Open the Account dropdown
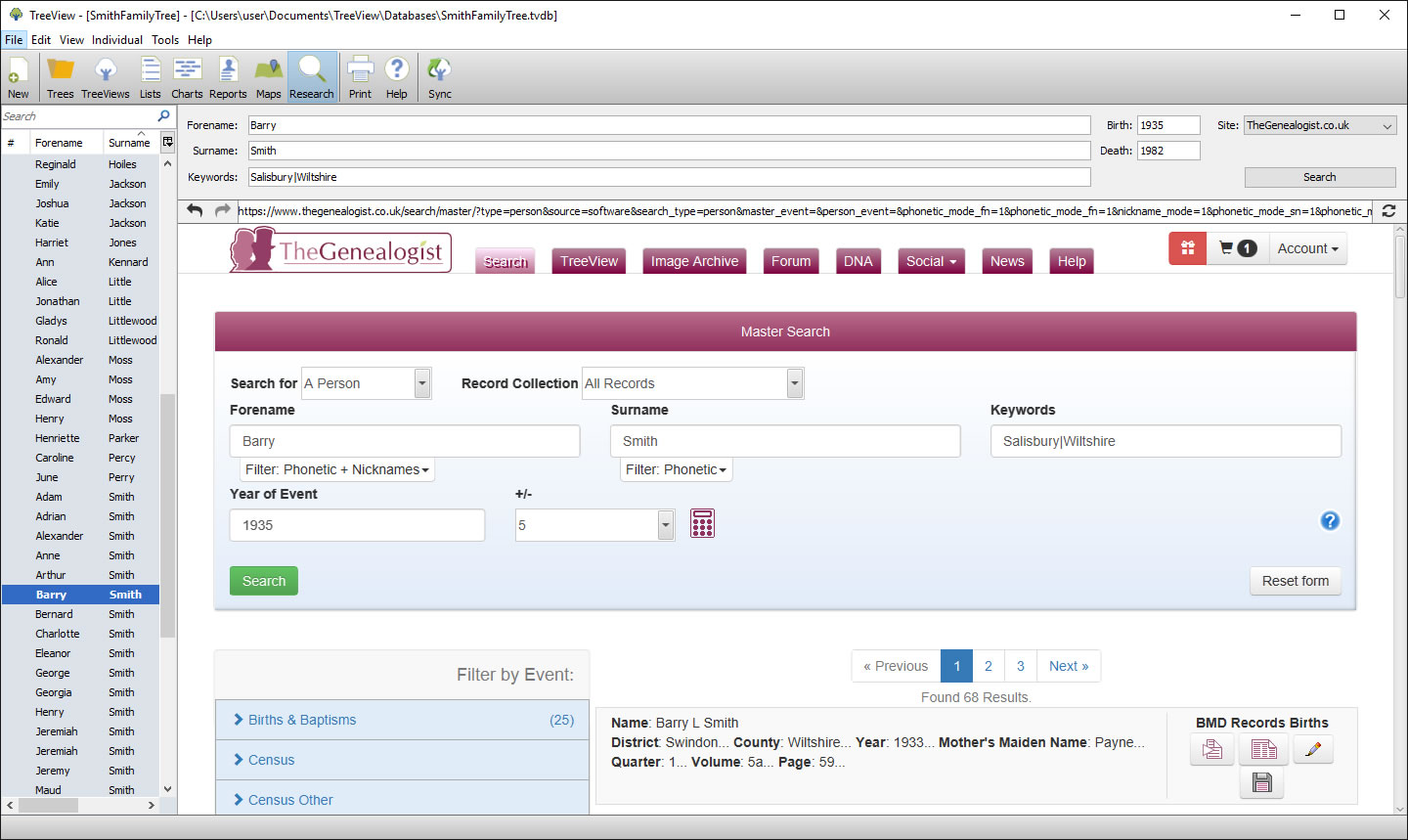 (x=1307, y=248)
